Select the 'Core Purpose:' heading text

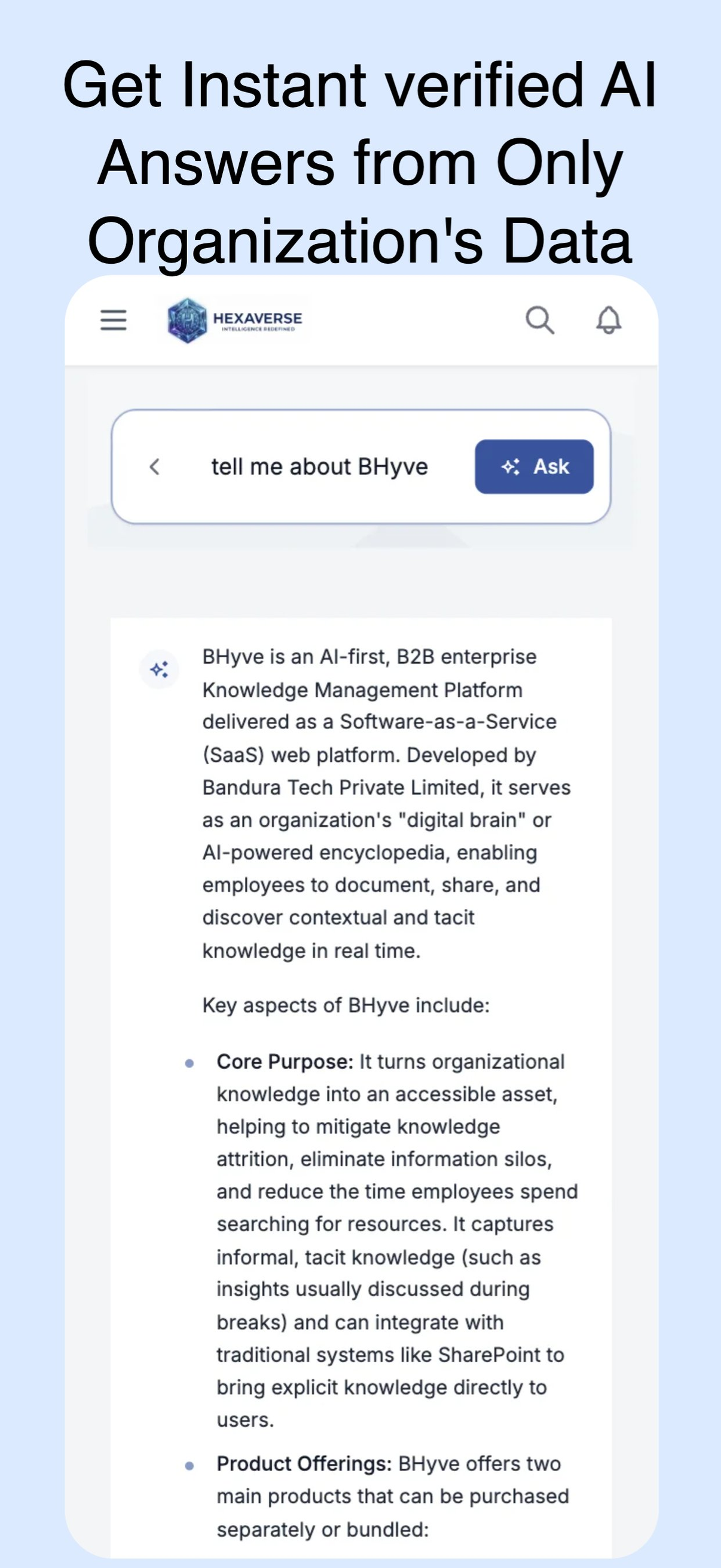285,1061
